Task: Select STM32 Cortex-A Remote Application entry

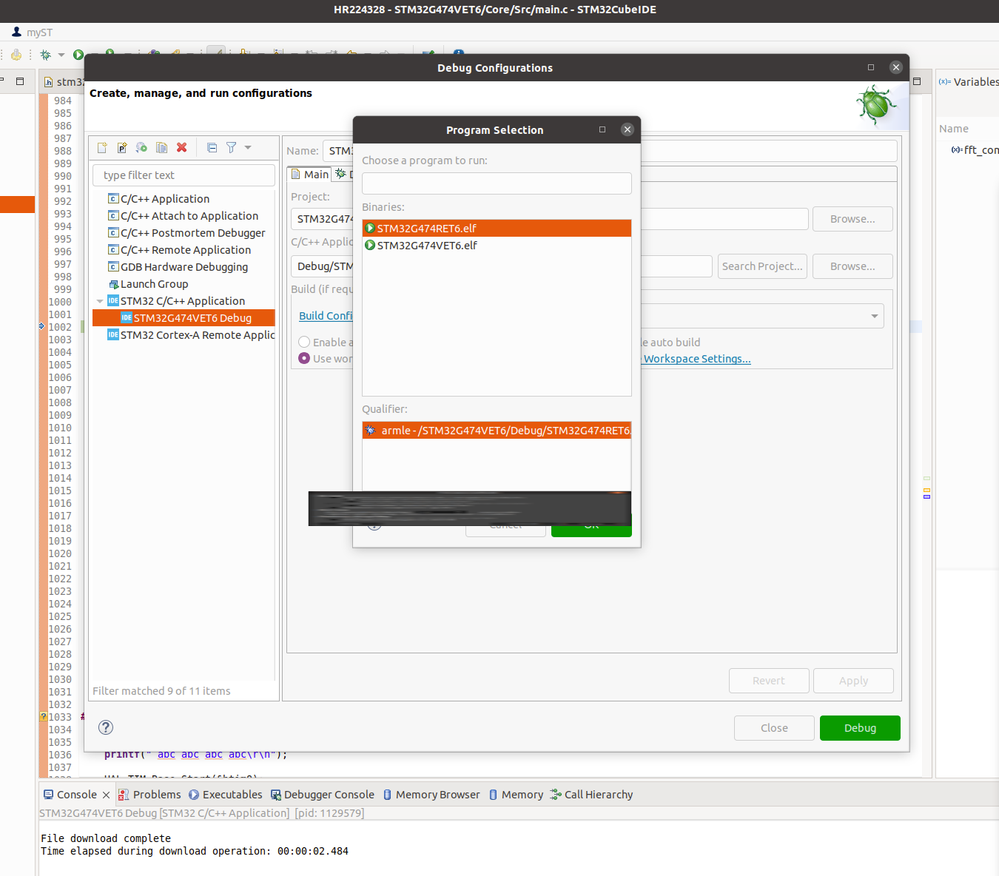Action: (191, 335)
